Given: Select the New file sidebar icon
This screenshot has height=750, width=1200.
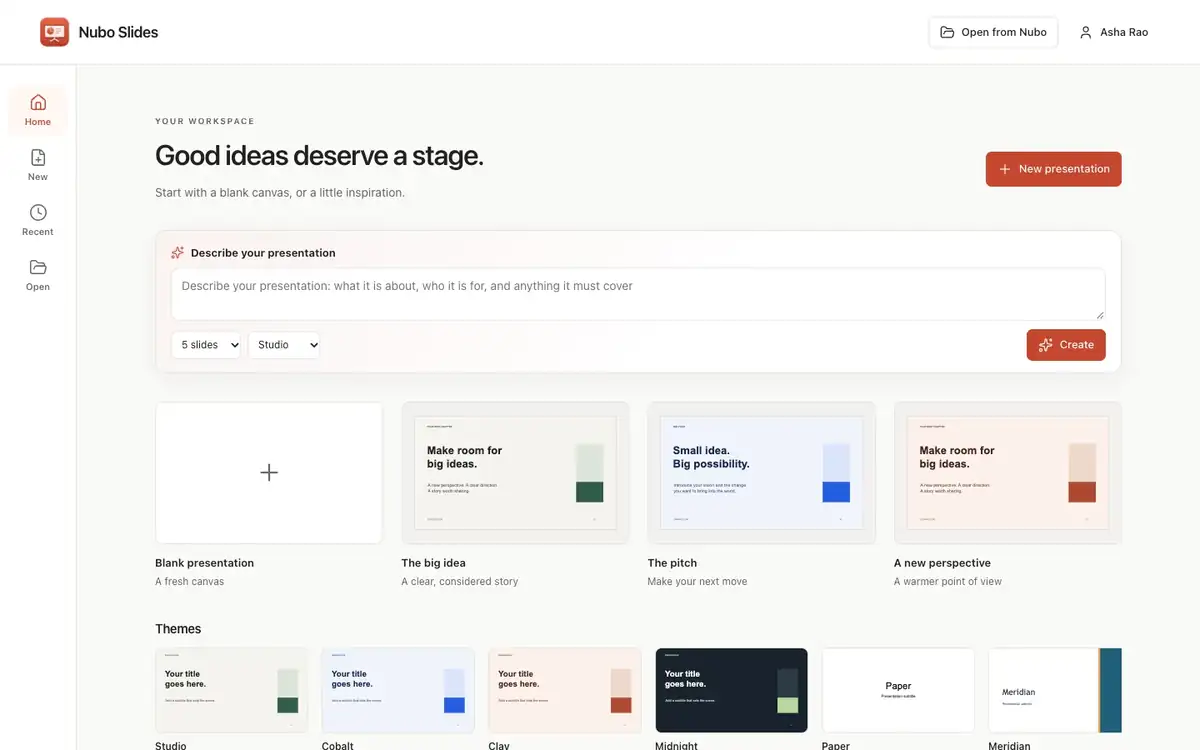Looking at the screenshot, I should click(38, 157).
